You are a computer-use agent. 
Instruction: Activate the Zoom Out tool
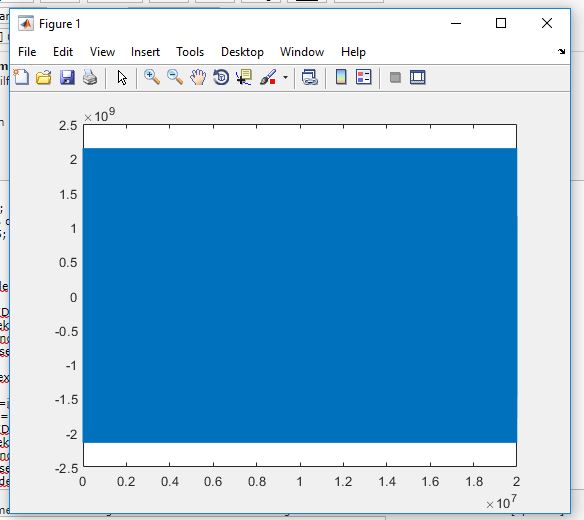click(x=175, y=77)
